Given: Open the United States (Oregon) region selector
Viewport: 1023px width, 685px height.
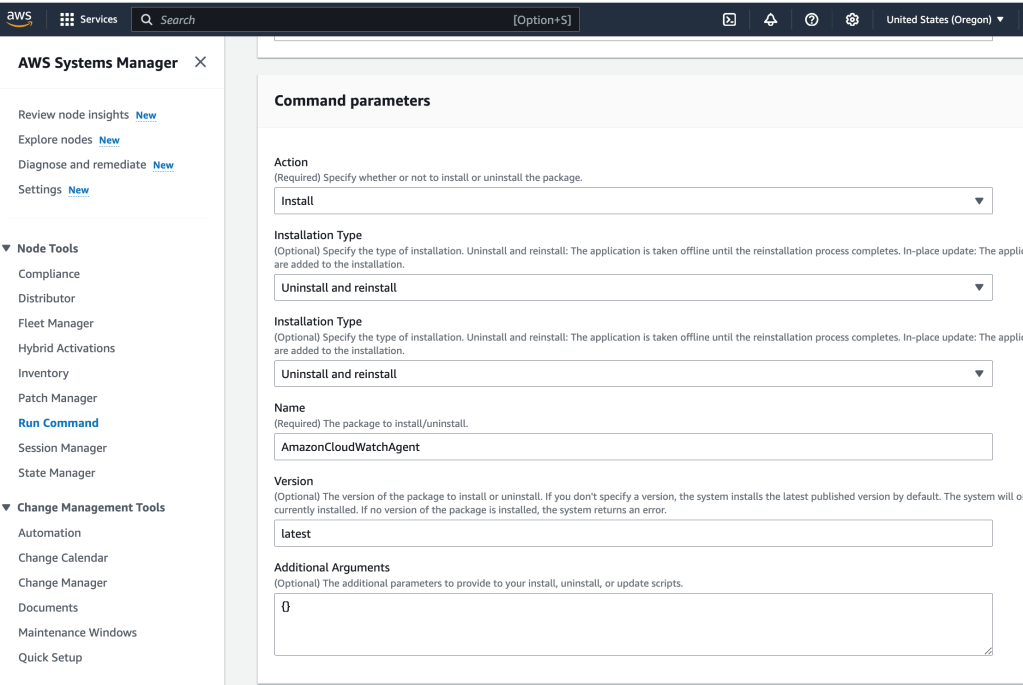Looking at the screenshot, I should (x=944, y=19).
